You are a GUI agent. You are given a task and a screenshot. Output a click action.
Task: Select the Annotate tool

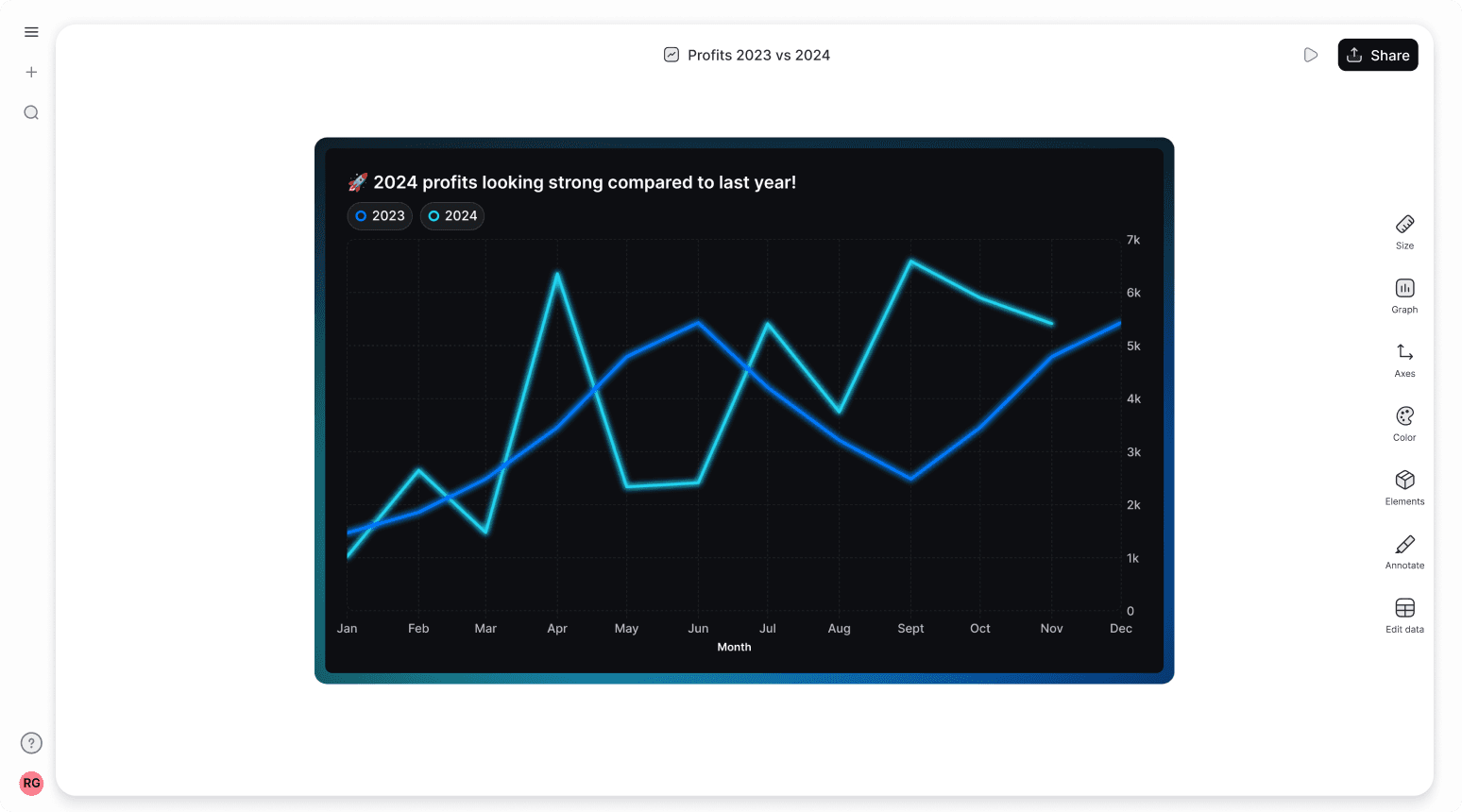[1404, 550]
